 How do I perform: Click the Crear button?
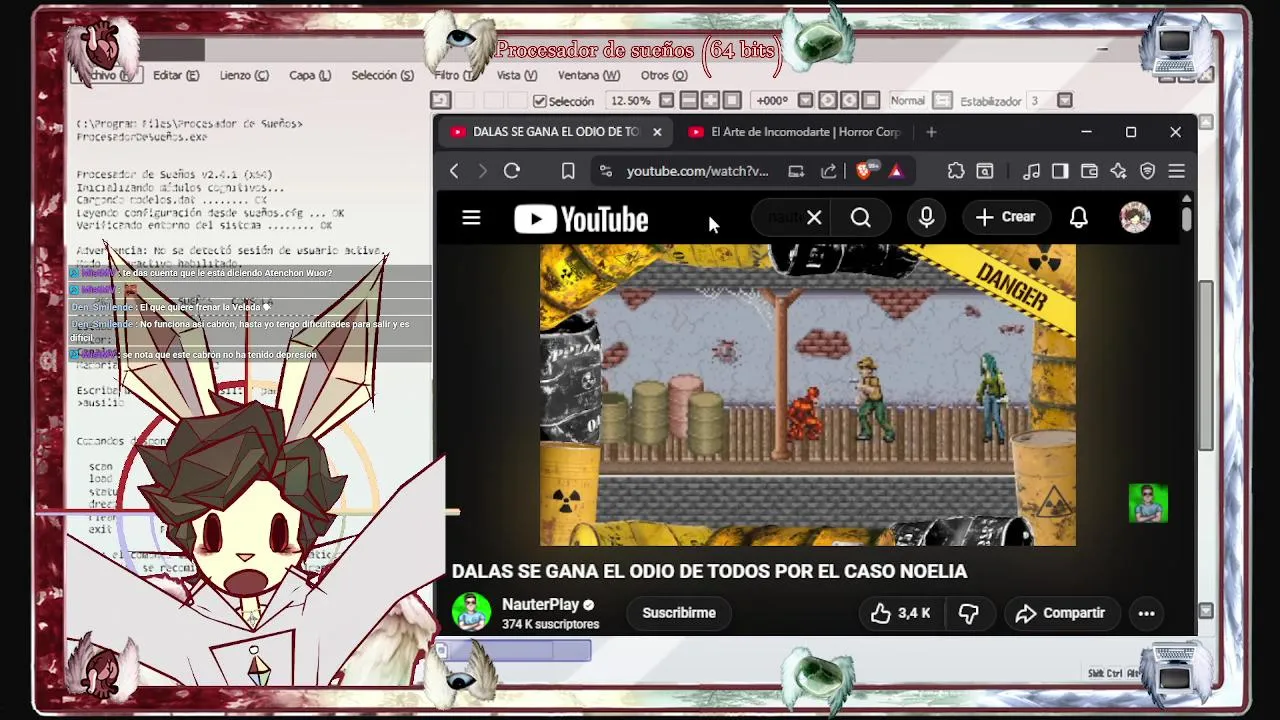point(1005,217)
